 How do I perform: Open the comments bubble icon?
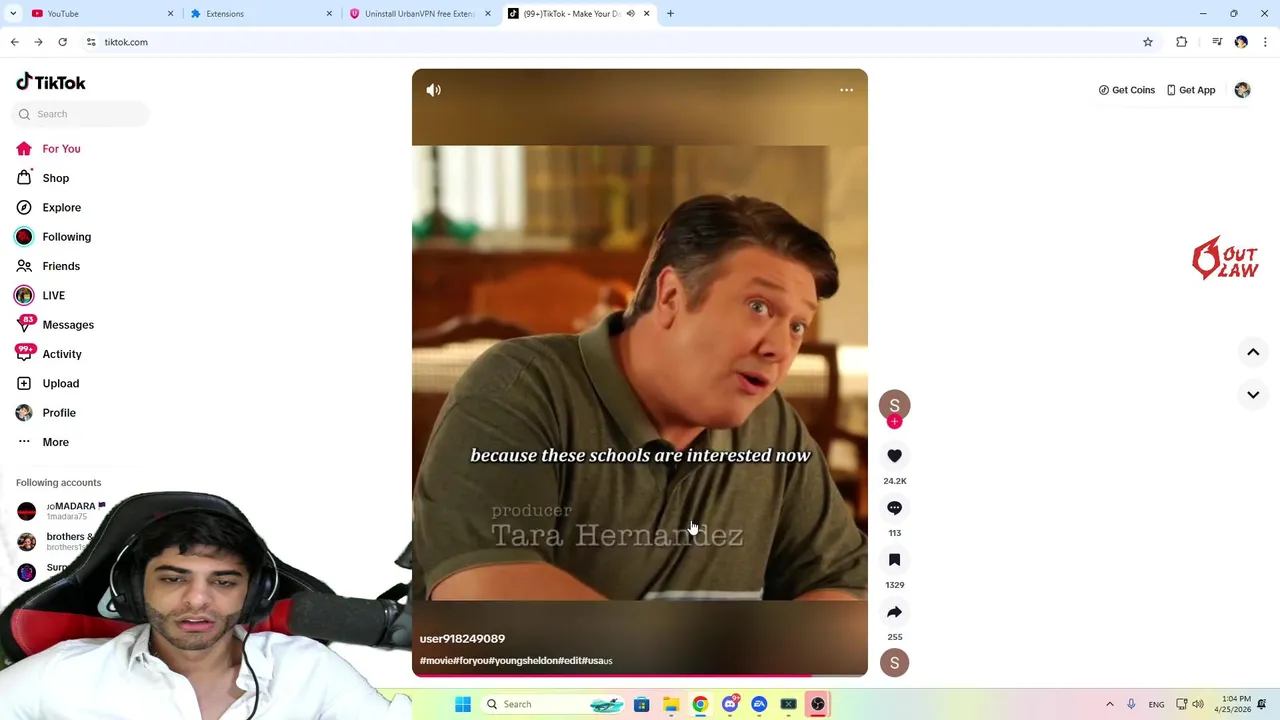tap(894, 508)
